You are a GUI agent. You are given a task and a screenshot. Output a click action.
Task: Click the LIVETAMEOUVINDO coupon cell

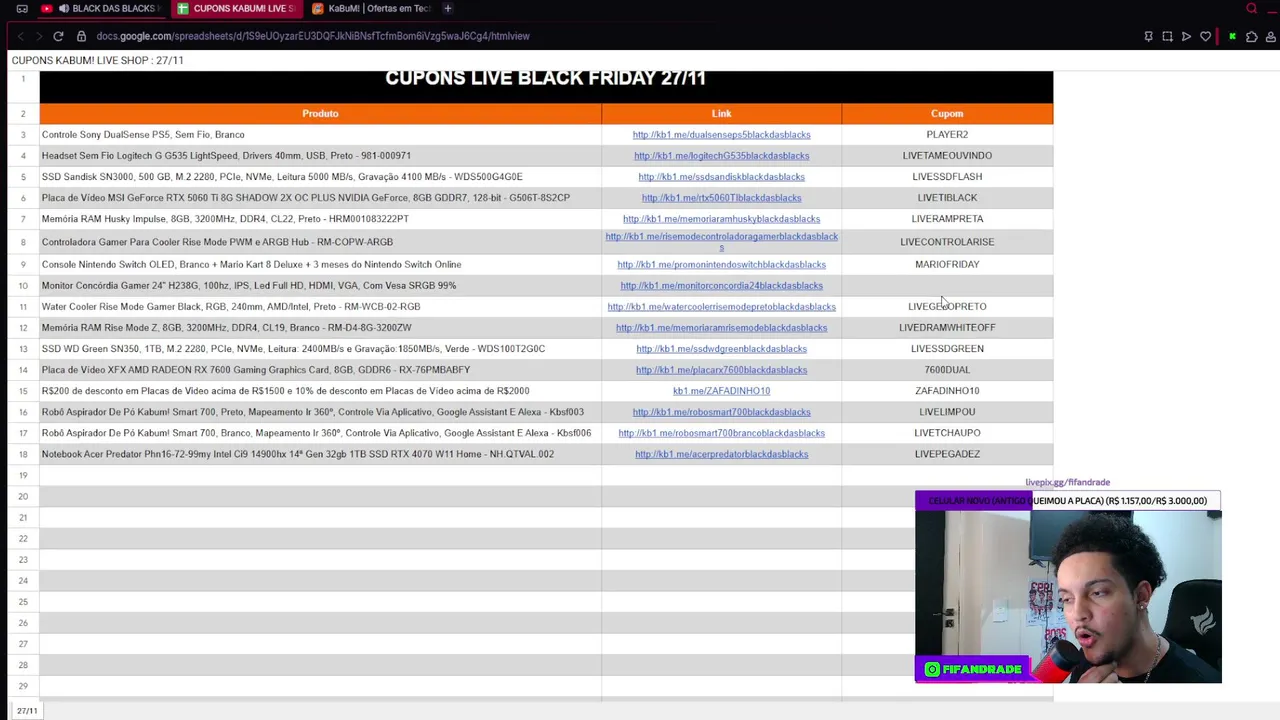point(947,156)
